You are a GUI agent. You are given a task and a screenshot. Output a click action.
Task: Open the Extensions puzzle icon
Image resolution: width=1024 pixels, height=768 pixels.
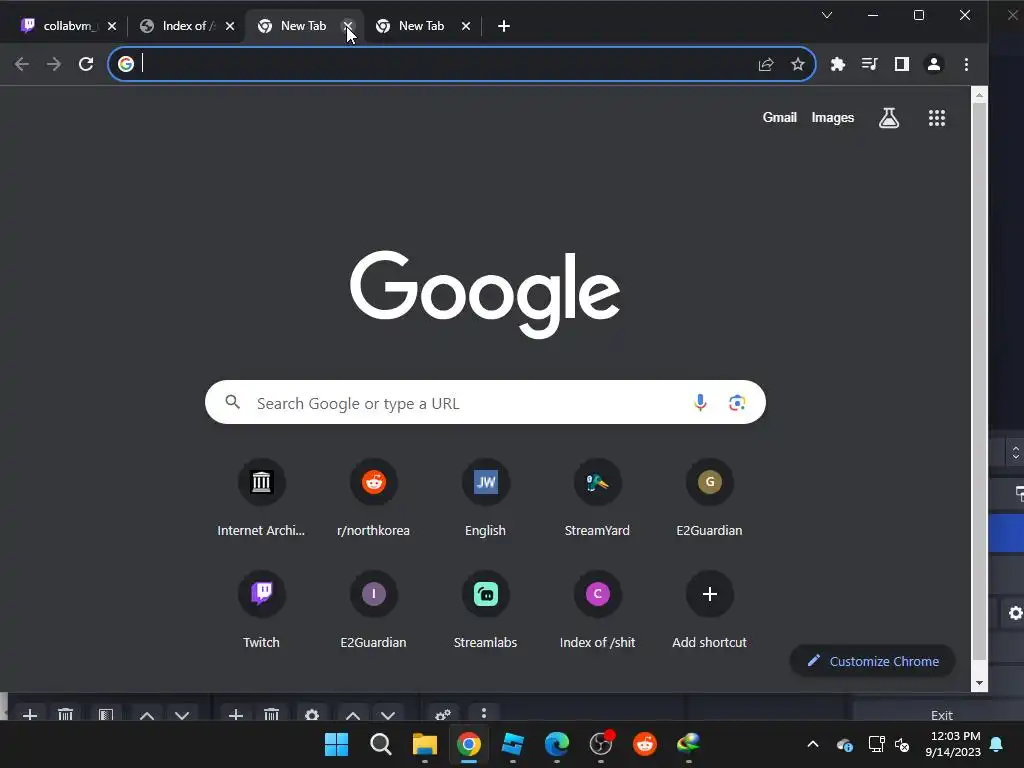point(837,64)
